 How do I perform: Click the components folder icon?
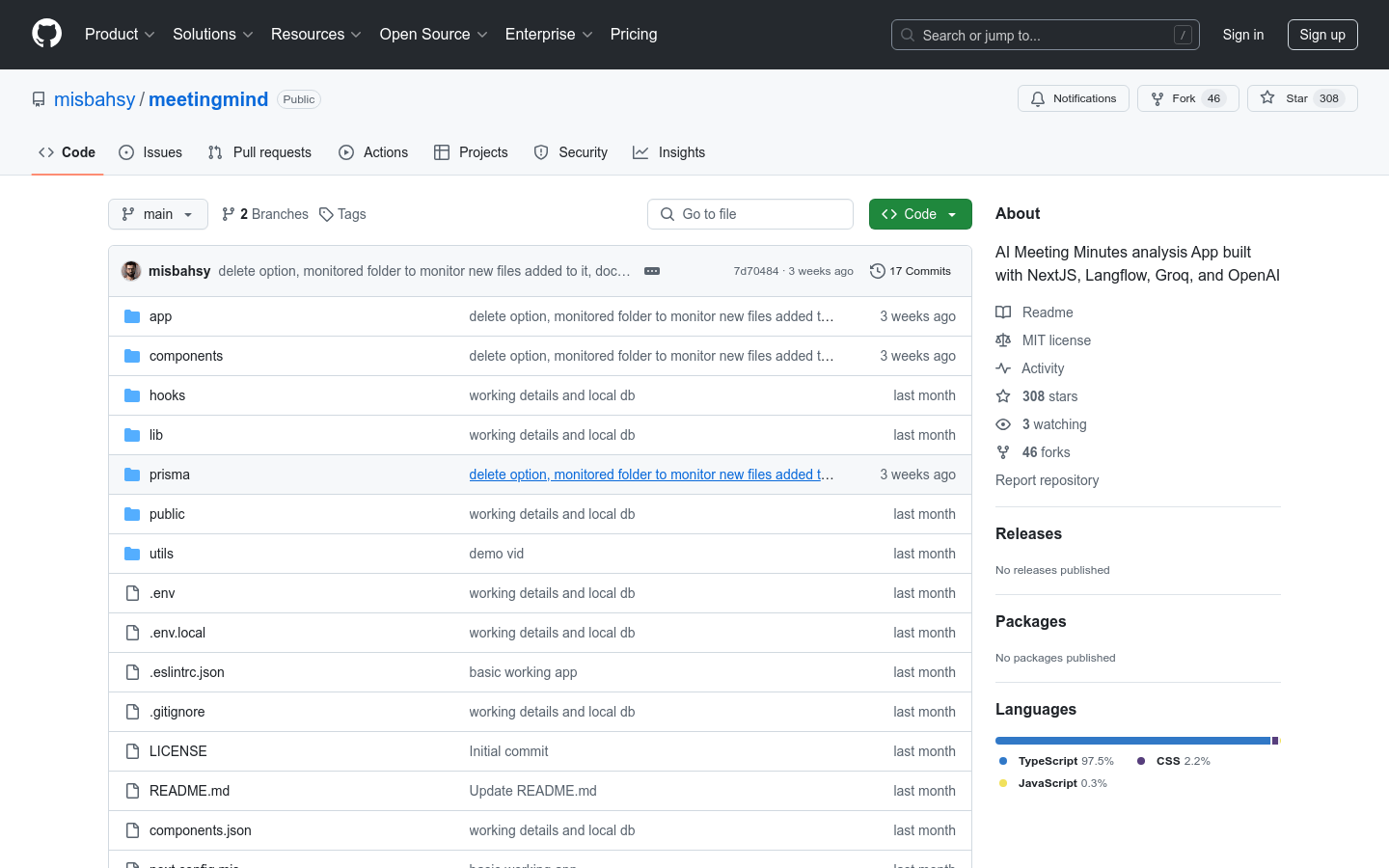point(132,356)
